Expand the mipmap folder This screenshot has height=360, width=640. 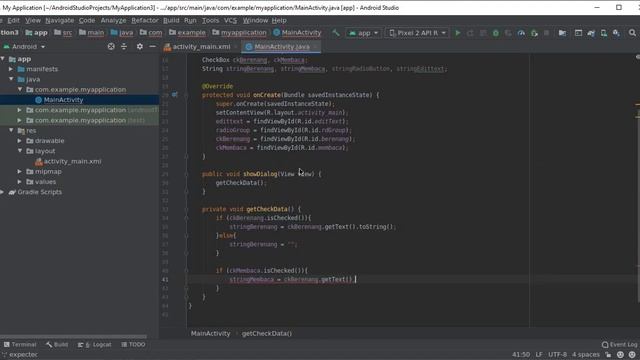pyautogui.click(x=20, y=171)
